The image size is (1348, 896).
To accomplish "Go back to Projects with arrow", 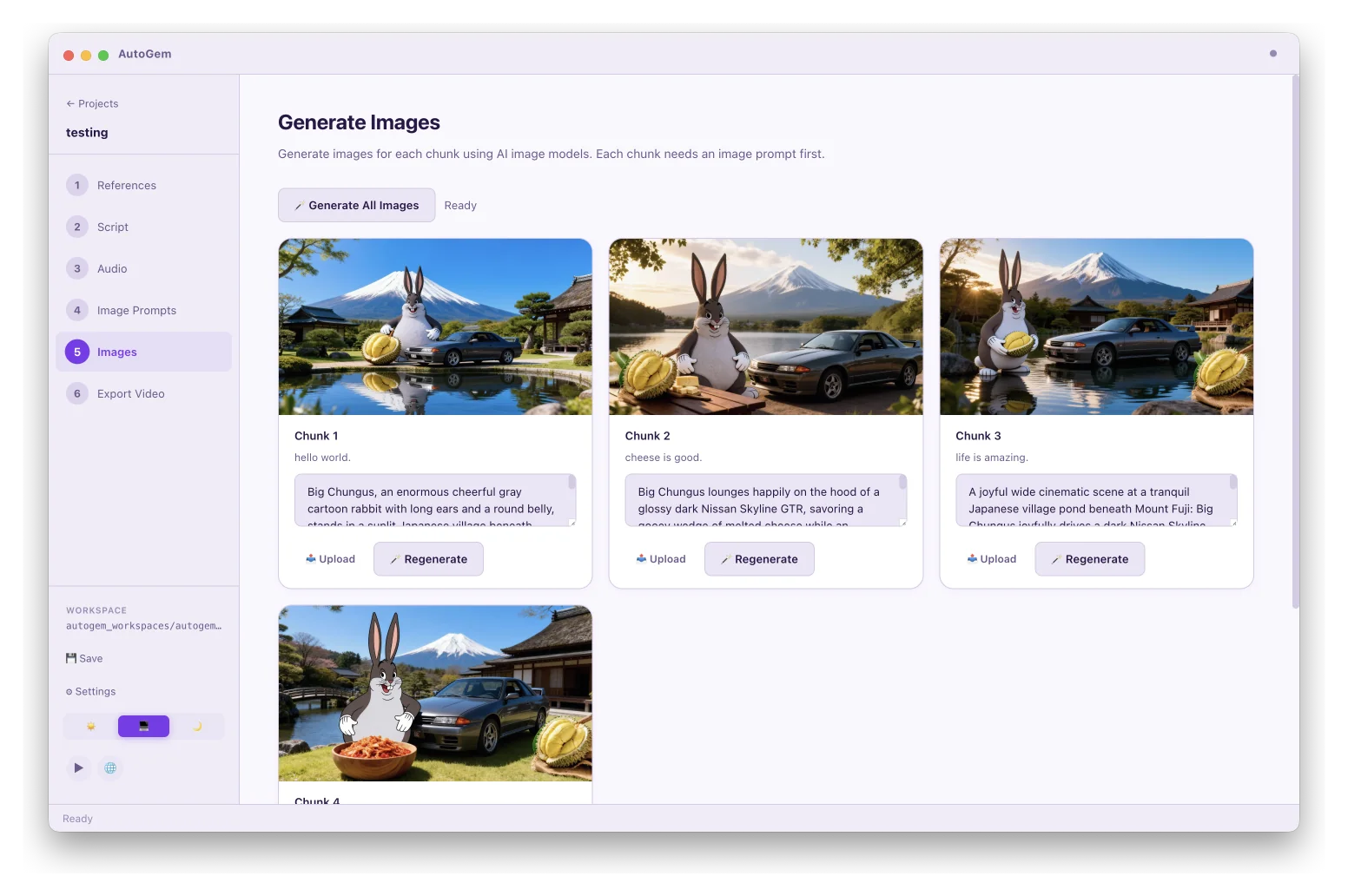I will tap(92, 103).
